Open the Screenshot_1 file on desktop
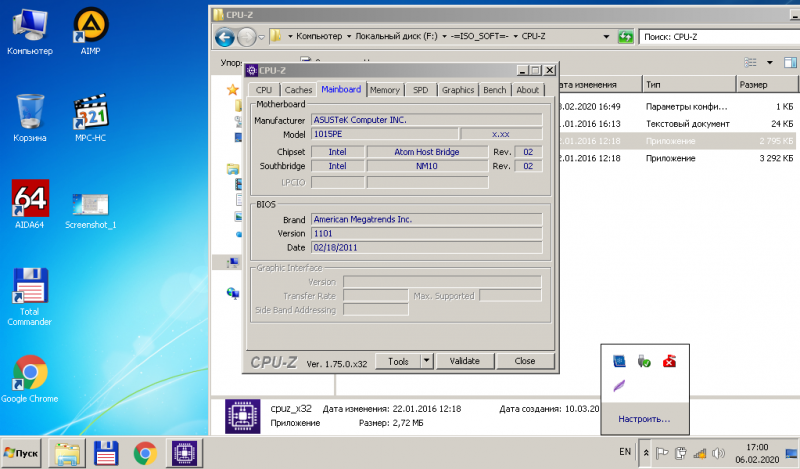The image size is (800, 469). [x=90, y=210]
